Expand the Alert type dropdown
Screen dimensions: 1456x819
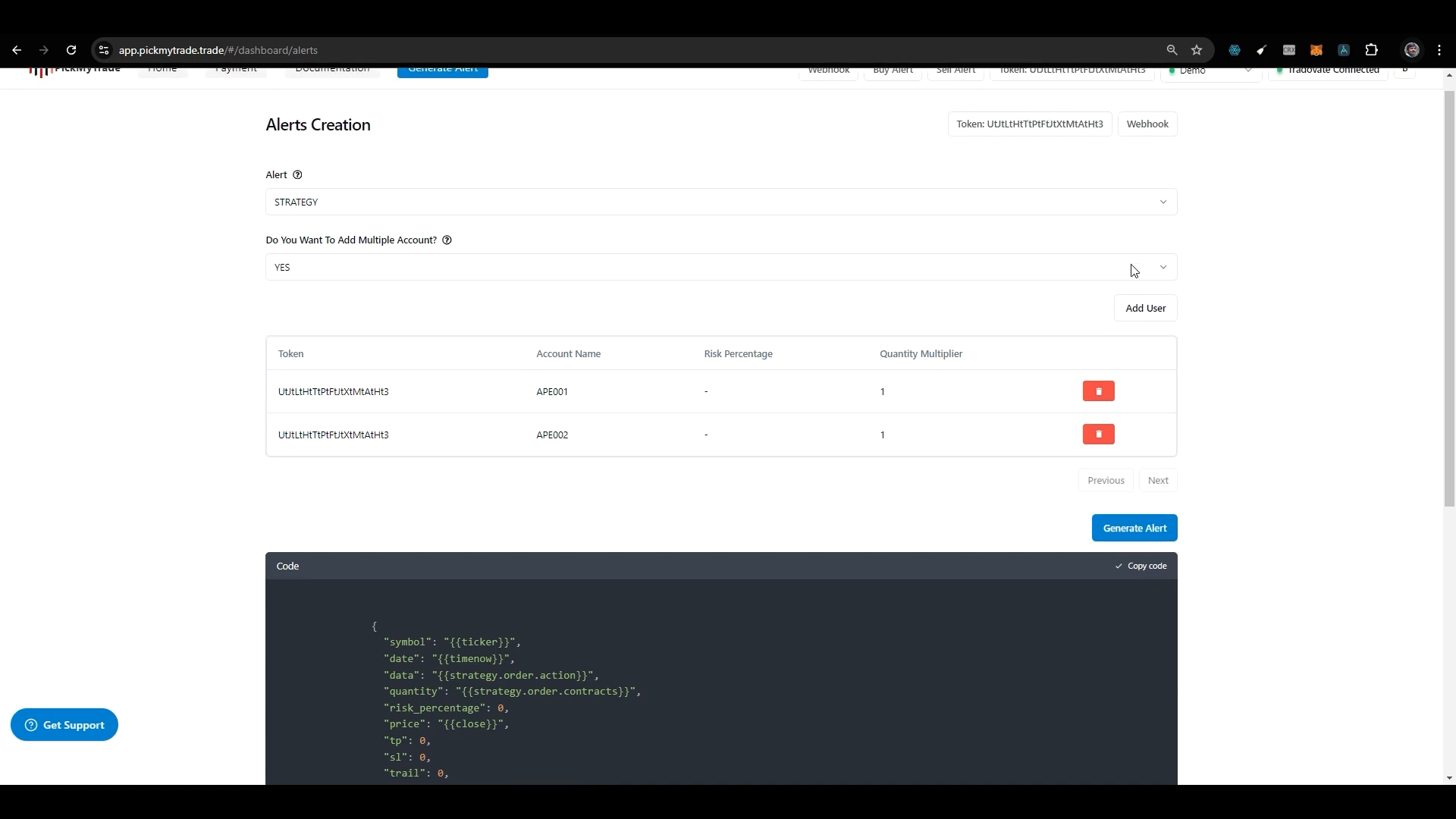1162,202
